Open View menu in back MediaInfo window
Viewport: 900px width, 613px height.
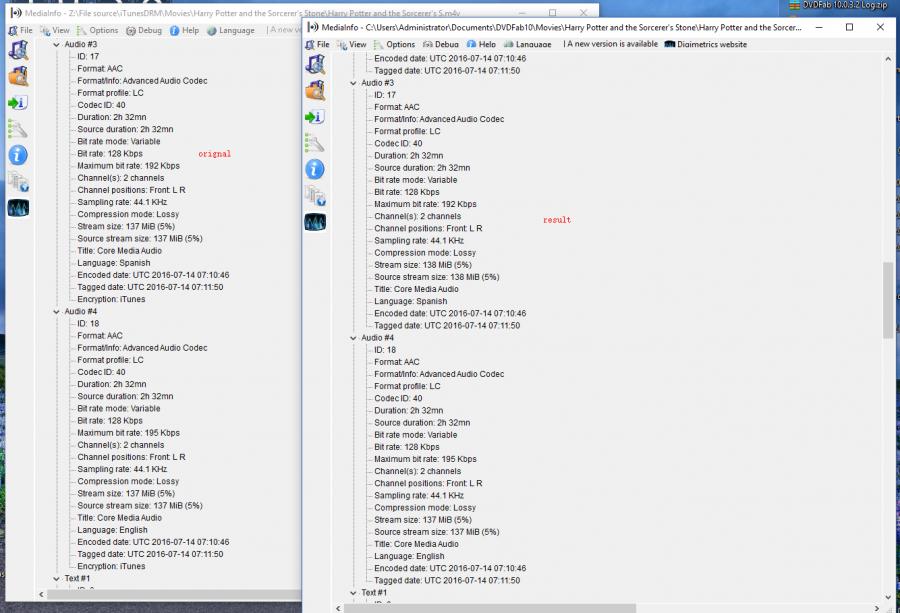tap(55, 30)
